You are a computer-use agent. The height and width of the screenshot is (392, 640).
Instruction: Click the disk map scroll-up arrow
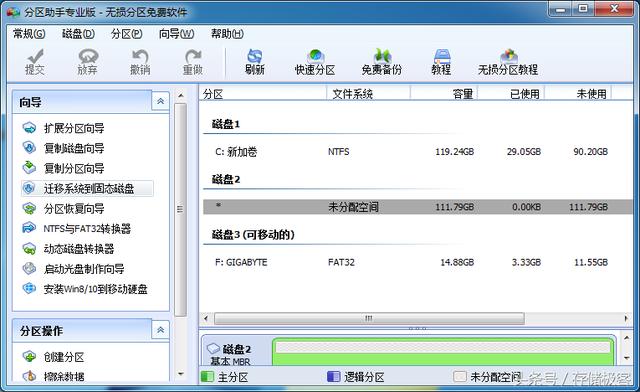pos(627,338)
